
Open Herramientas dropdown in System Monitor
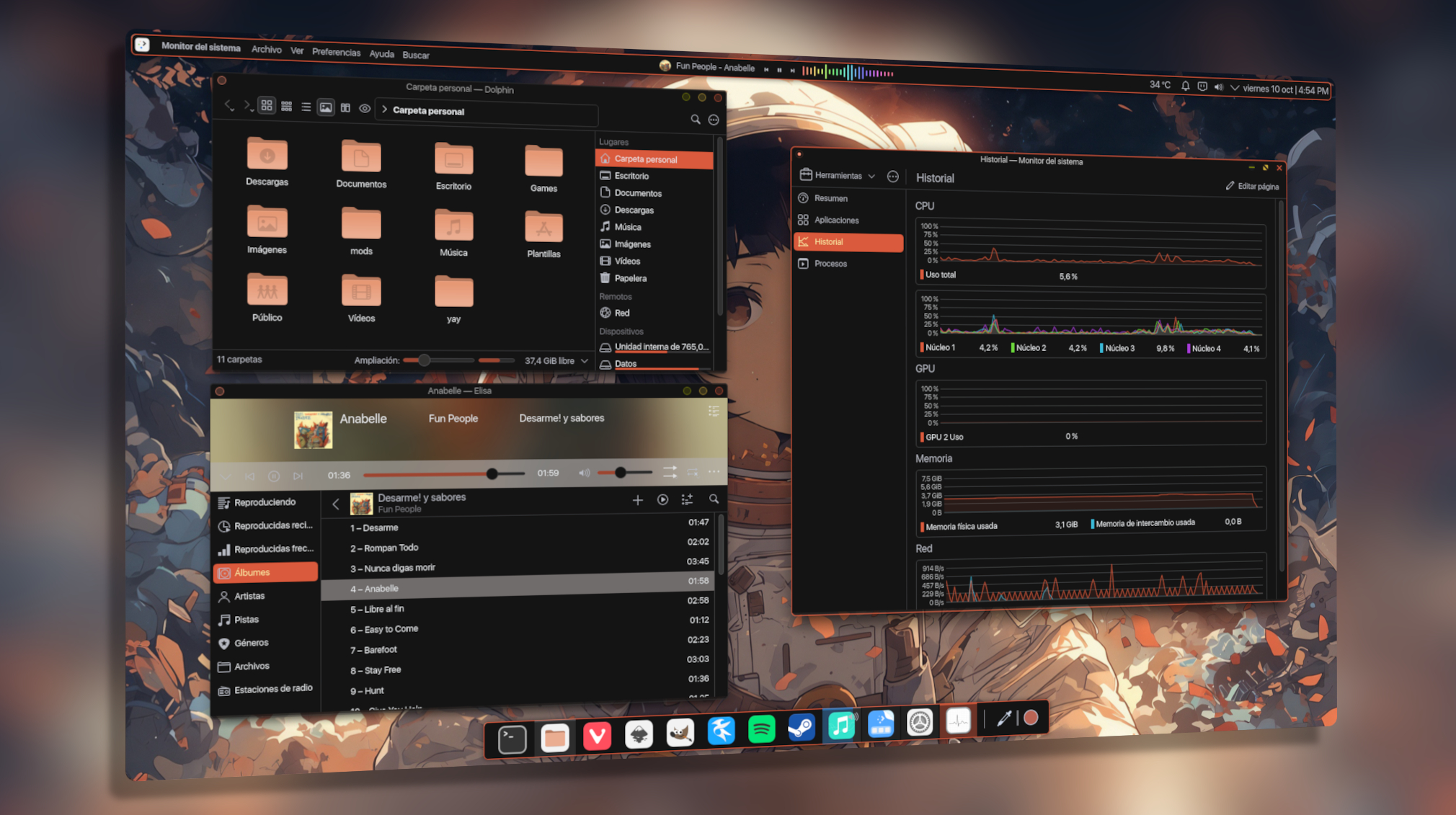point(838,175)
